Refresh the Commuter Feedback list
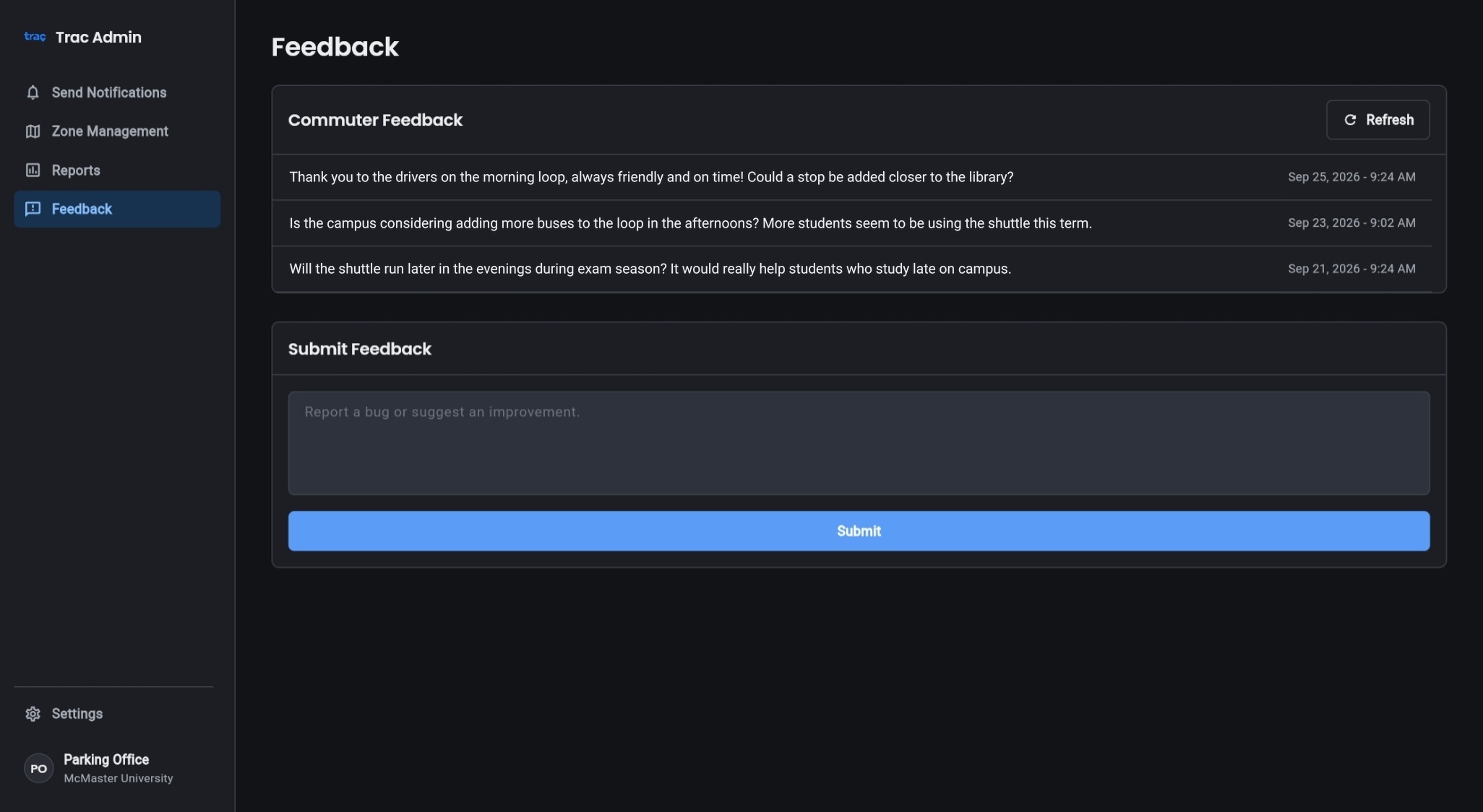This screenshot has width=1483, height=812. pyautogui.click(x=1377, y=120)
